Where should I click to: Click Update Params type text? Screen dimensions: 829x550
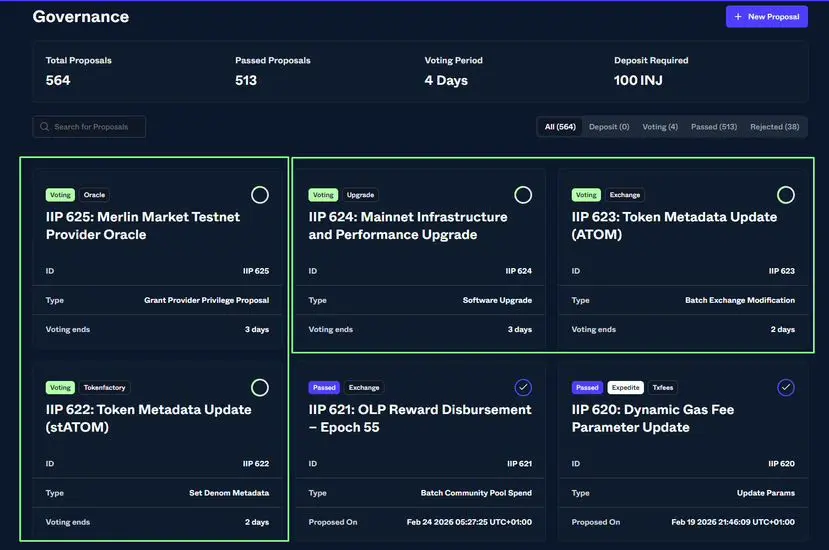click(766, 493)
